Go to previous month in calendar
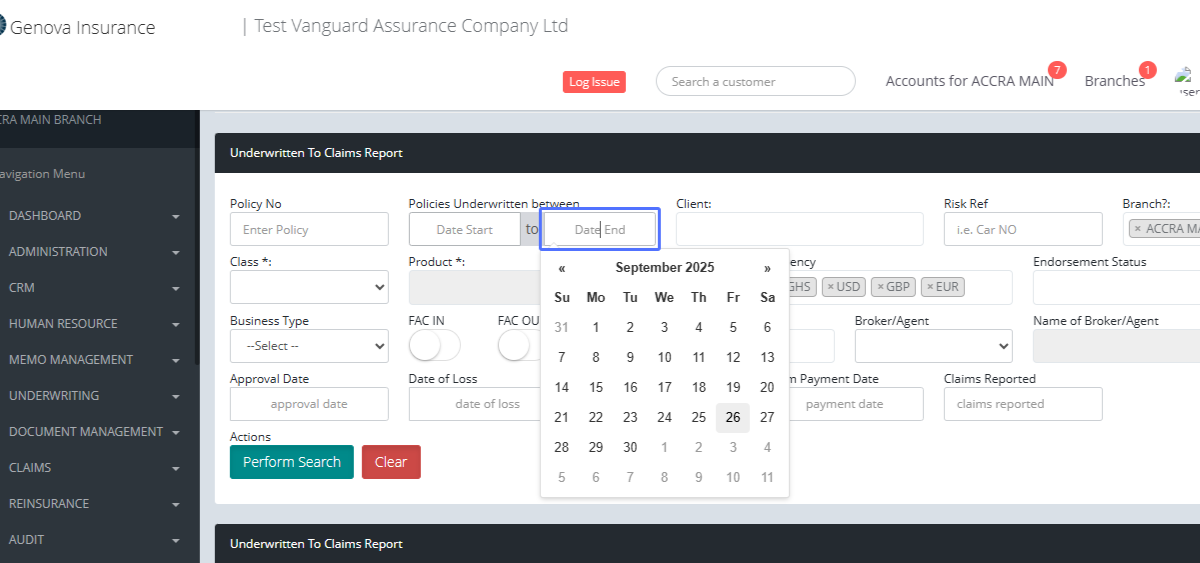The width and height of the screenshot is (1200, 563). coord(562,268)
